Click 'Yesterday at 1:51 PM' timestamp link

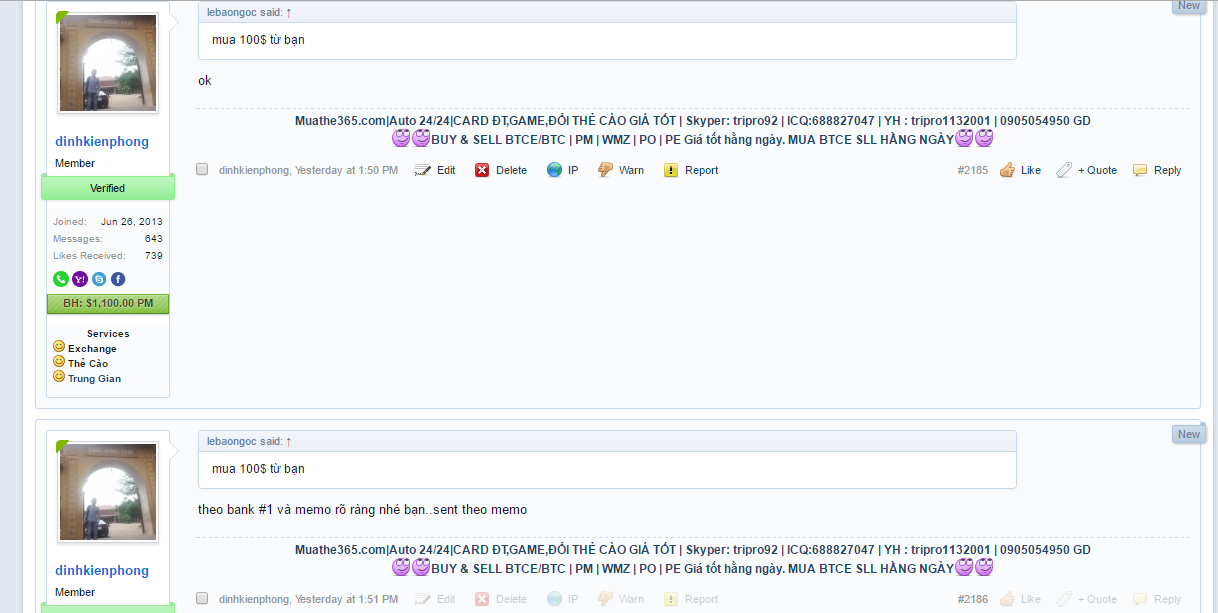[x=346, y=599]
